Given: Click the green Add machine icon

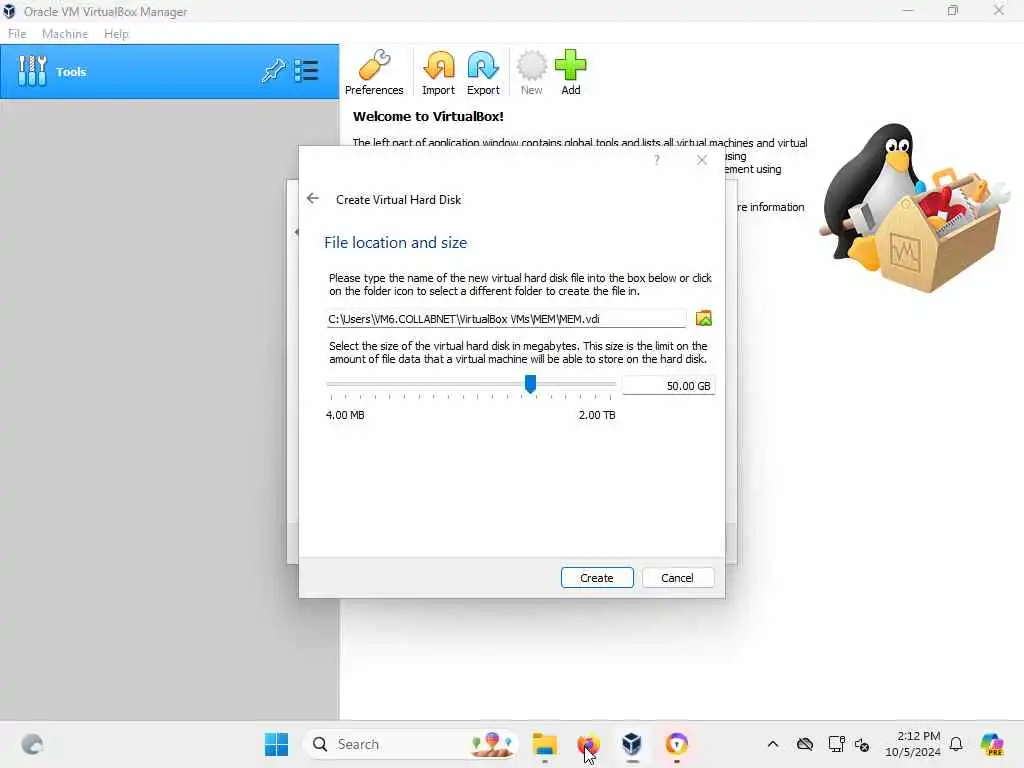Looking at the screenshot, I should (x=571, y=72).
